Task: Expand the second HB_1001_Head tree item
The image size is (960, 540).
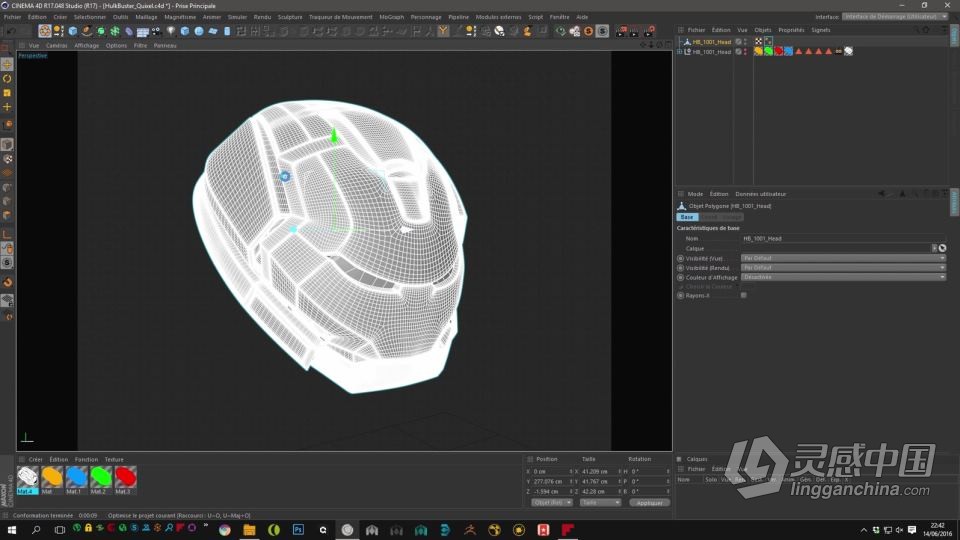Action: pos(680,51)
